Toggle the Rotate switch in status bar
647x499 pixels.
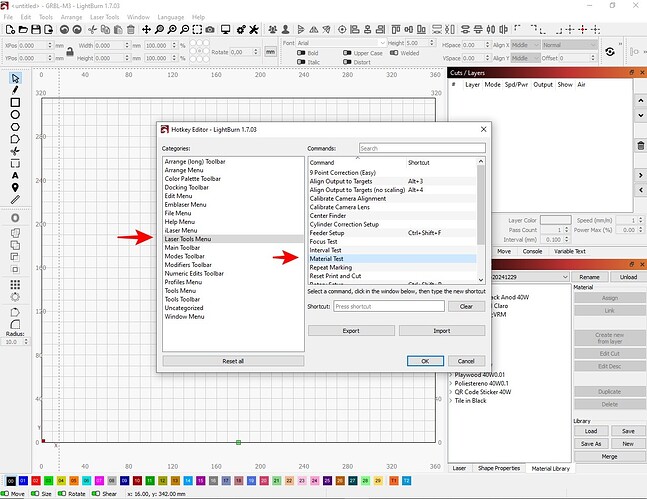pyautogui.click(x=62, y=494)
